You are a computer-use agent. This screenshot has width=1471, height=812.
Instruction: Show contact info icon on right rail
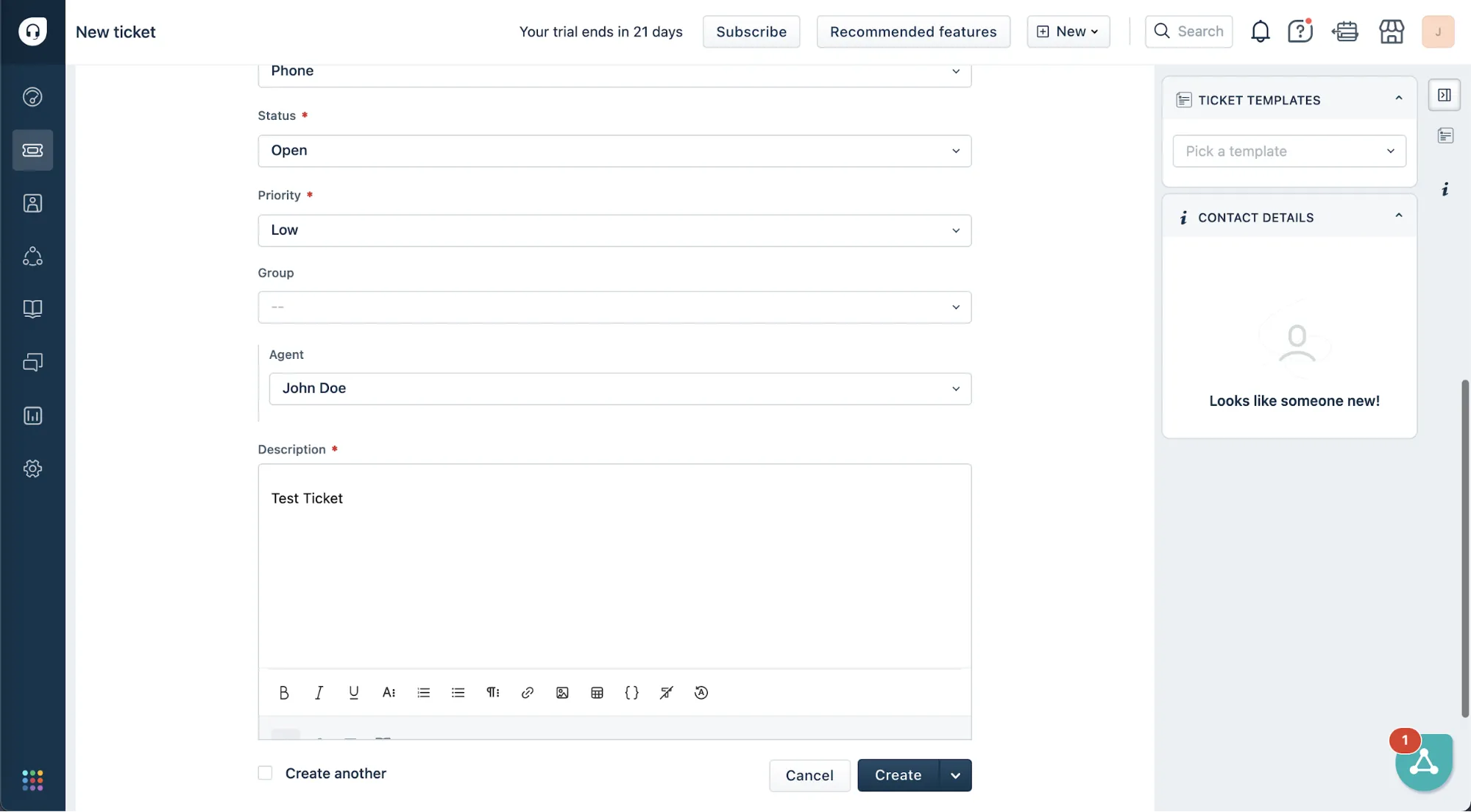pyautogui.click(x=1445, y=190)
